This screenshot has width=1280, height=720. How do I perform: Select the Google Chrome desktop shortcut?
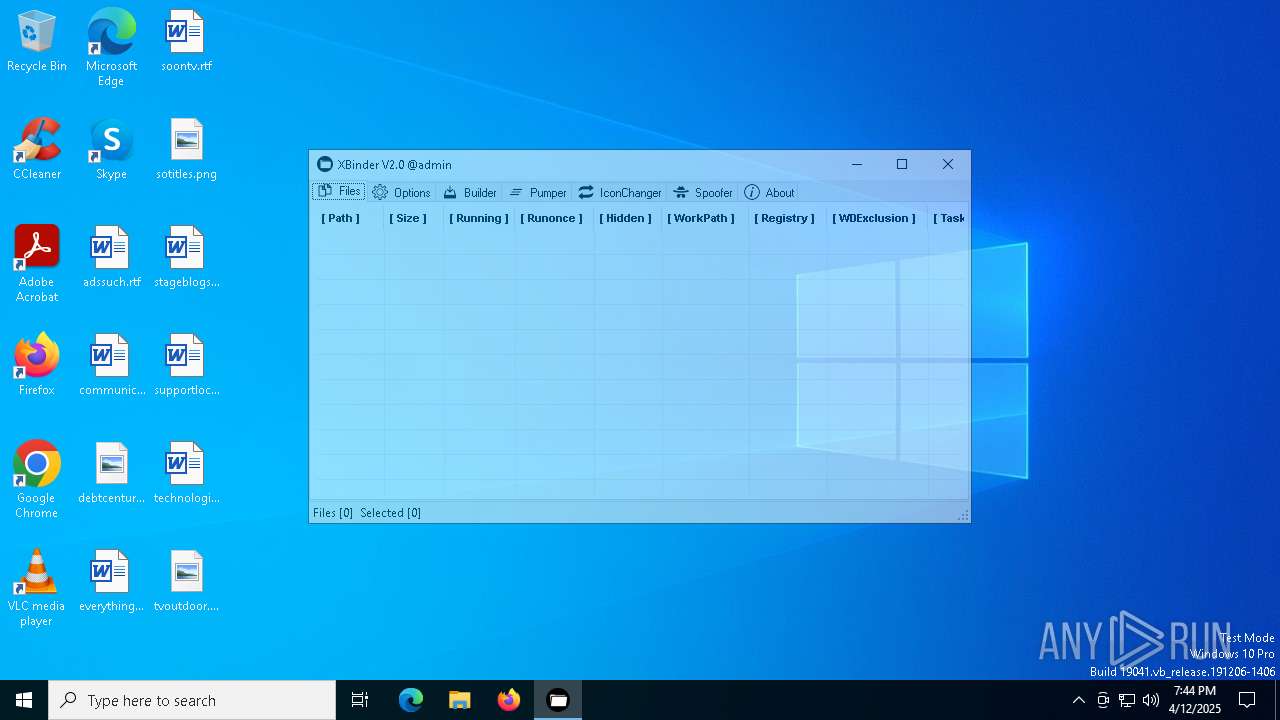pos(37,480)
